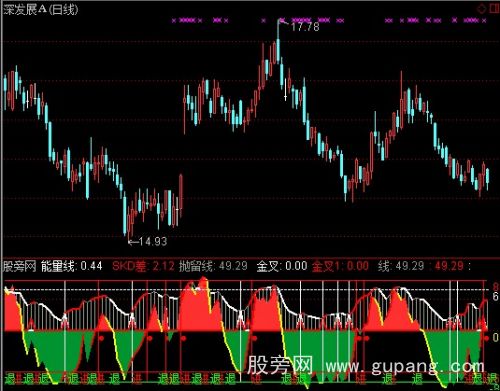Viewport: 500px width, 391px height.
Task: Click the rightmost magenta x marker at chart top
Action: 484,21
